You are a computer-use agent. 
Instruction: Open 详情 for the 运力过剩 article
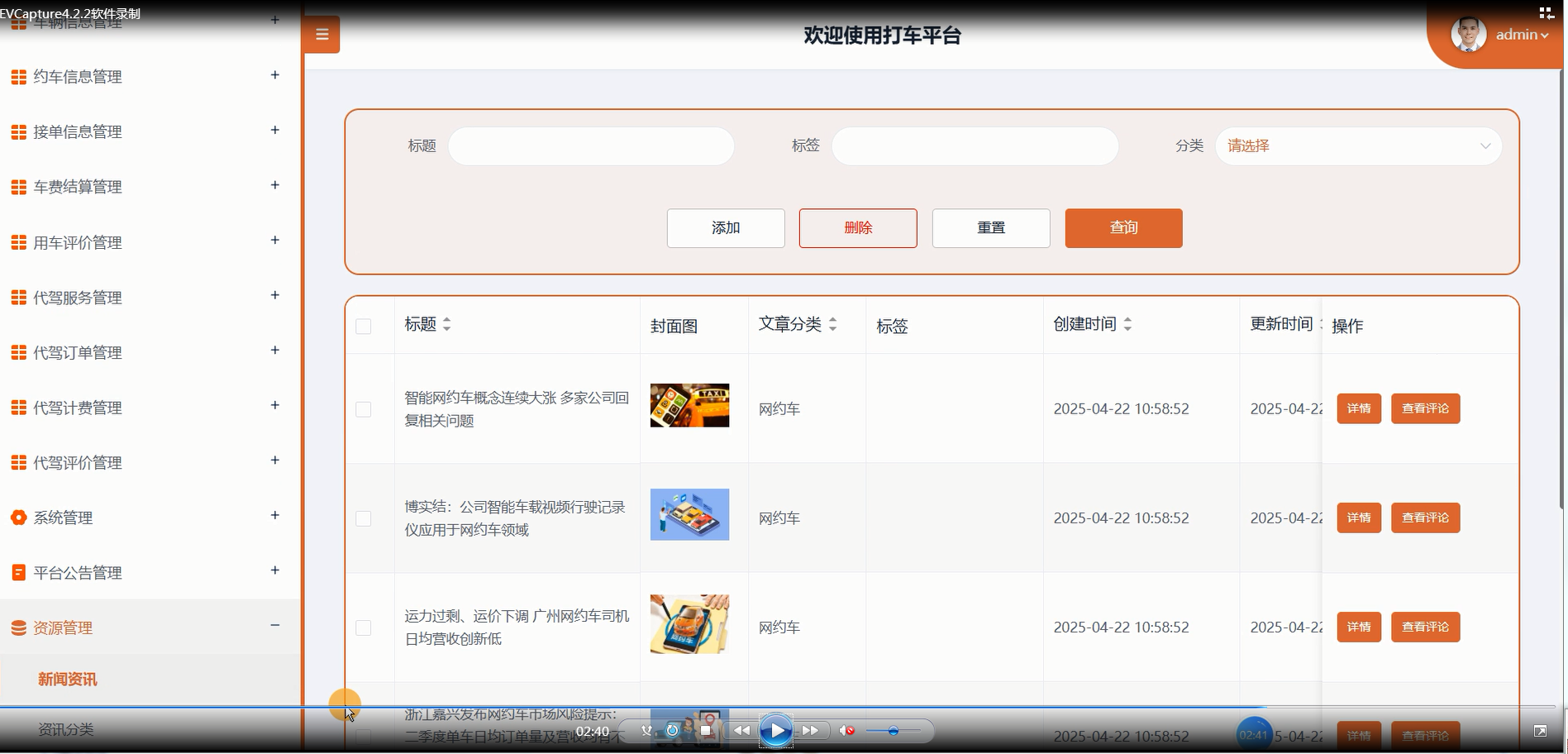point(1359,627)
